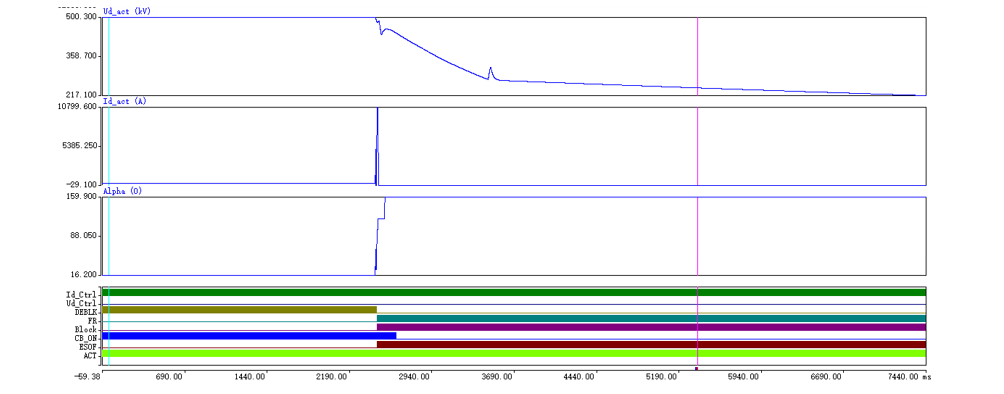Click the current spike peak in Id_act plot
The image size is (1004, 394).
click(x=378, y=109)
